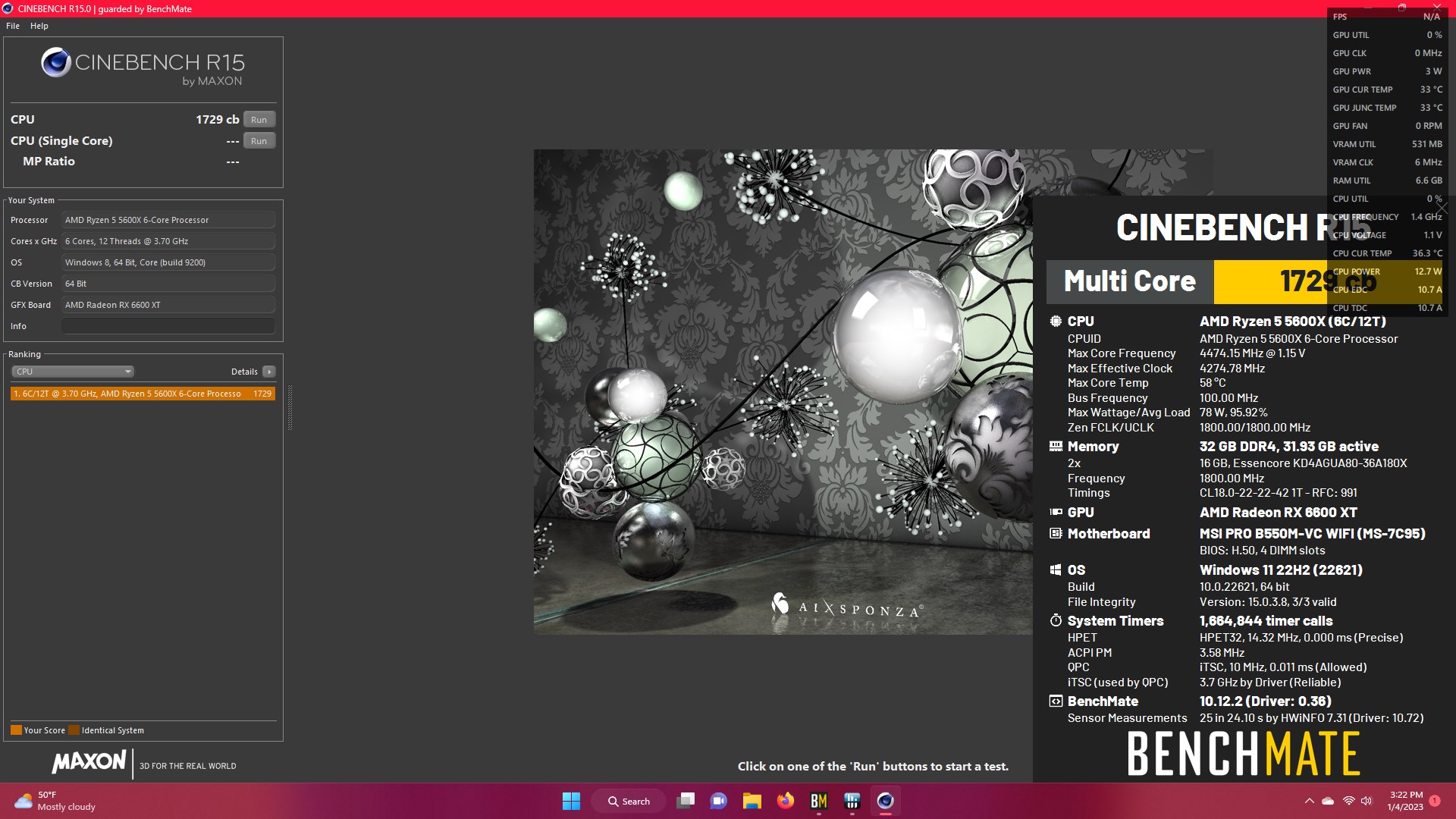Image resolution: width=1456 pixels, height=819 pixels.
Task: Expand ranking Details arrow
Action: [269, 372]
